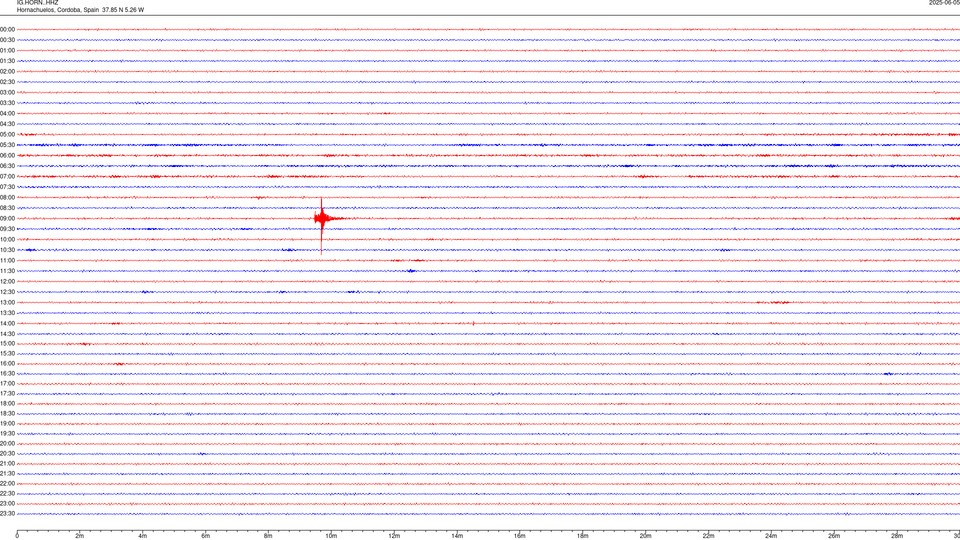
Task: Select the 02:00 time label
Action: [x=7, y=72]
